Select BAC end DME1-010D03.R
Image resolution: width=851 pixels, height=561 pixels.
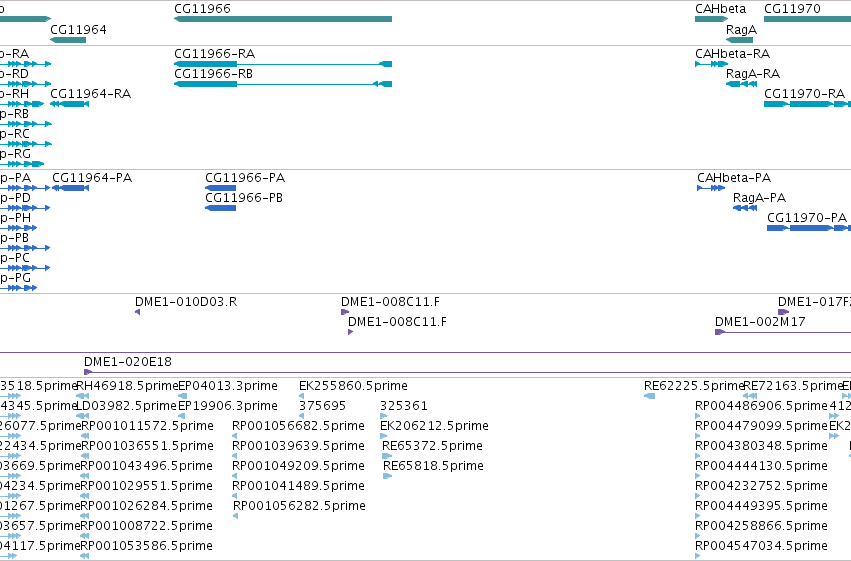pos(137,312)
